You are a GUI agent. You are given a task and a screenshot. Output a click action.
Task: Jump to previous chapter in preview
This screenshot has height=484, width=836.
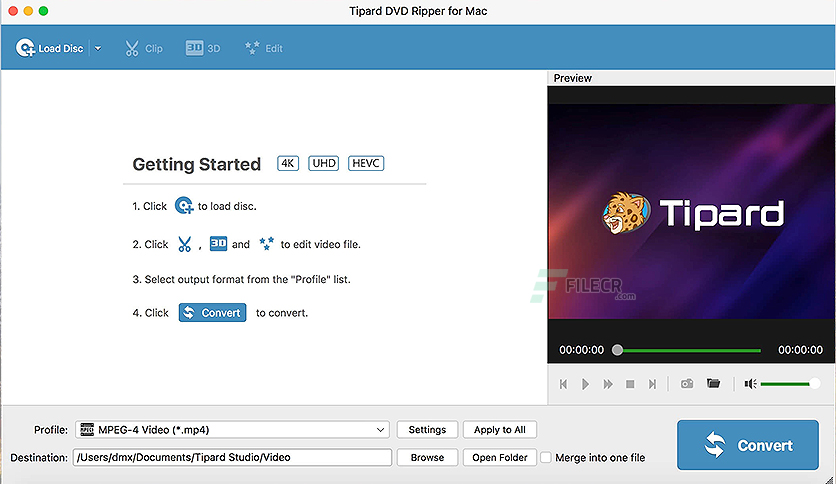[x=563, y=384]
